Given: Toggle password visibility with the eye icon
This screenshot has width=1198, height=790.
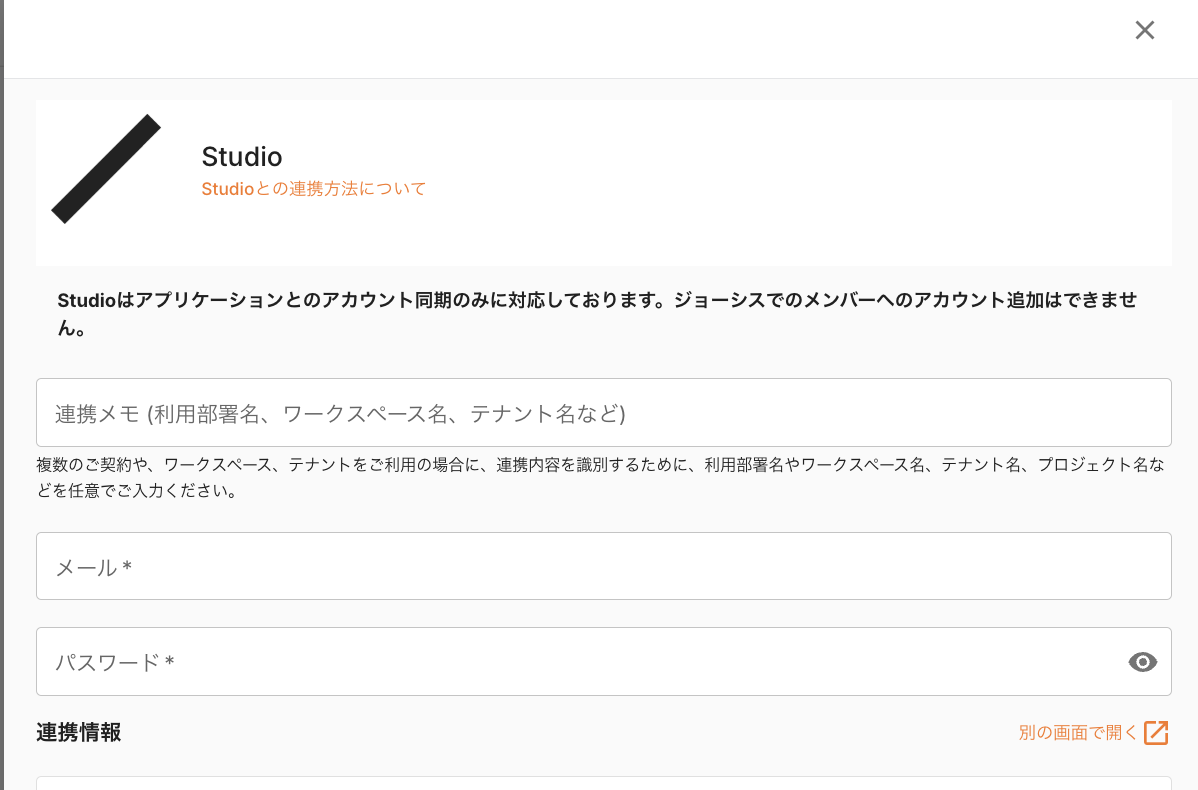Looking at the screenshot, I should click(x=1142, y=662).
